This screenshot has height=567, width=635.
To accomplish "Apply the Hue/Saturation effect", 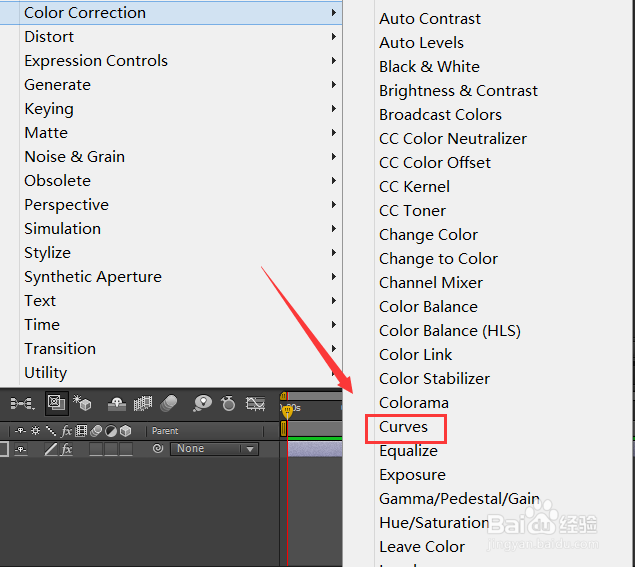I will (x=434, y=523).
